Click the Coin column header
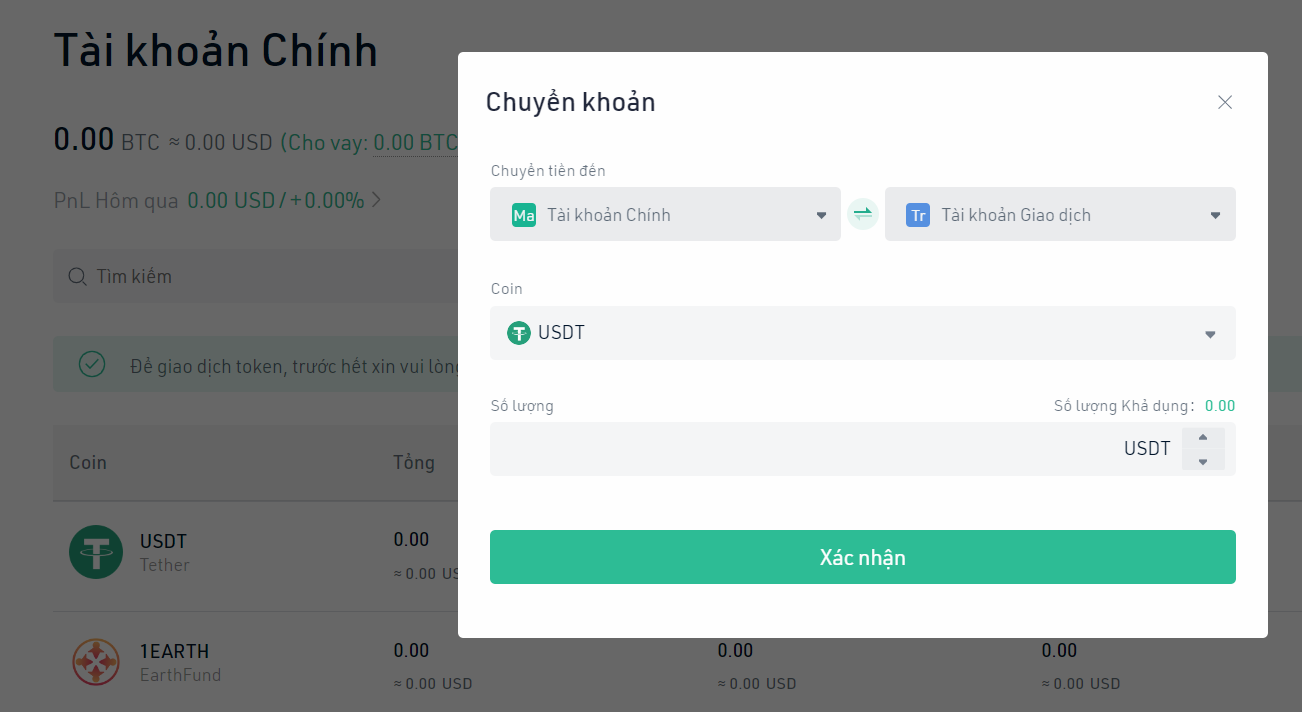The width and height of the screenshot is (1302, 712). click(88, 462)
